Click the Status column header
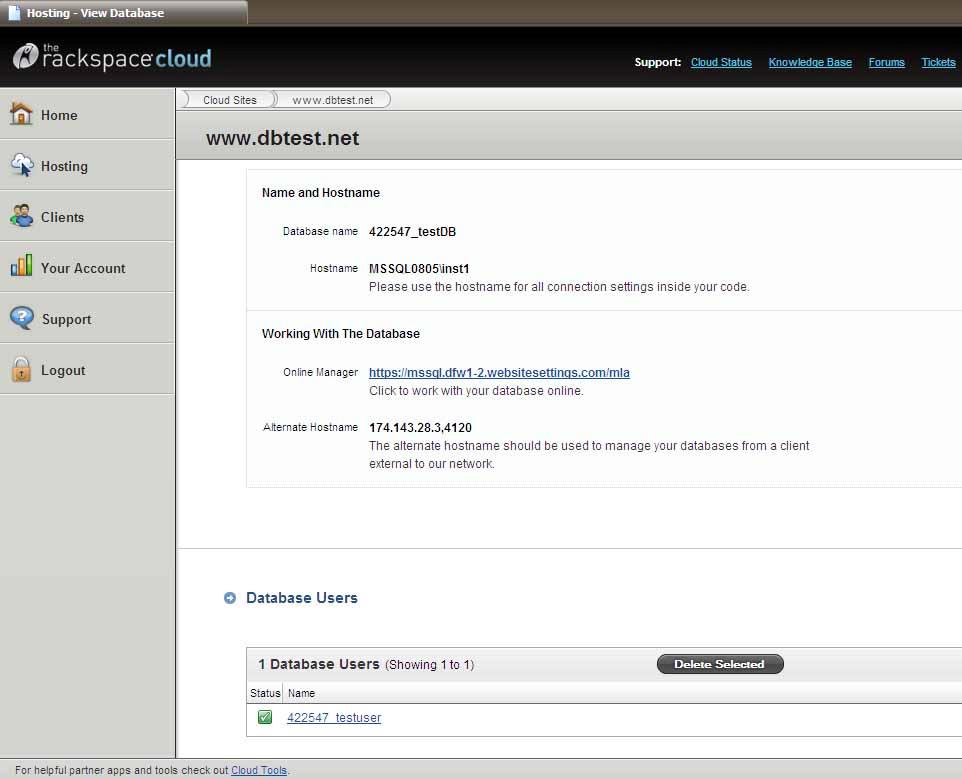This screenshot has width=962, height=779. 265,693
